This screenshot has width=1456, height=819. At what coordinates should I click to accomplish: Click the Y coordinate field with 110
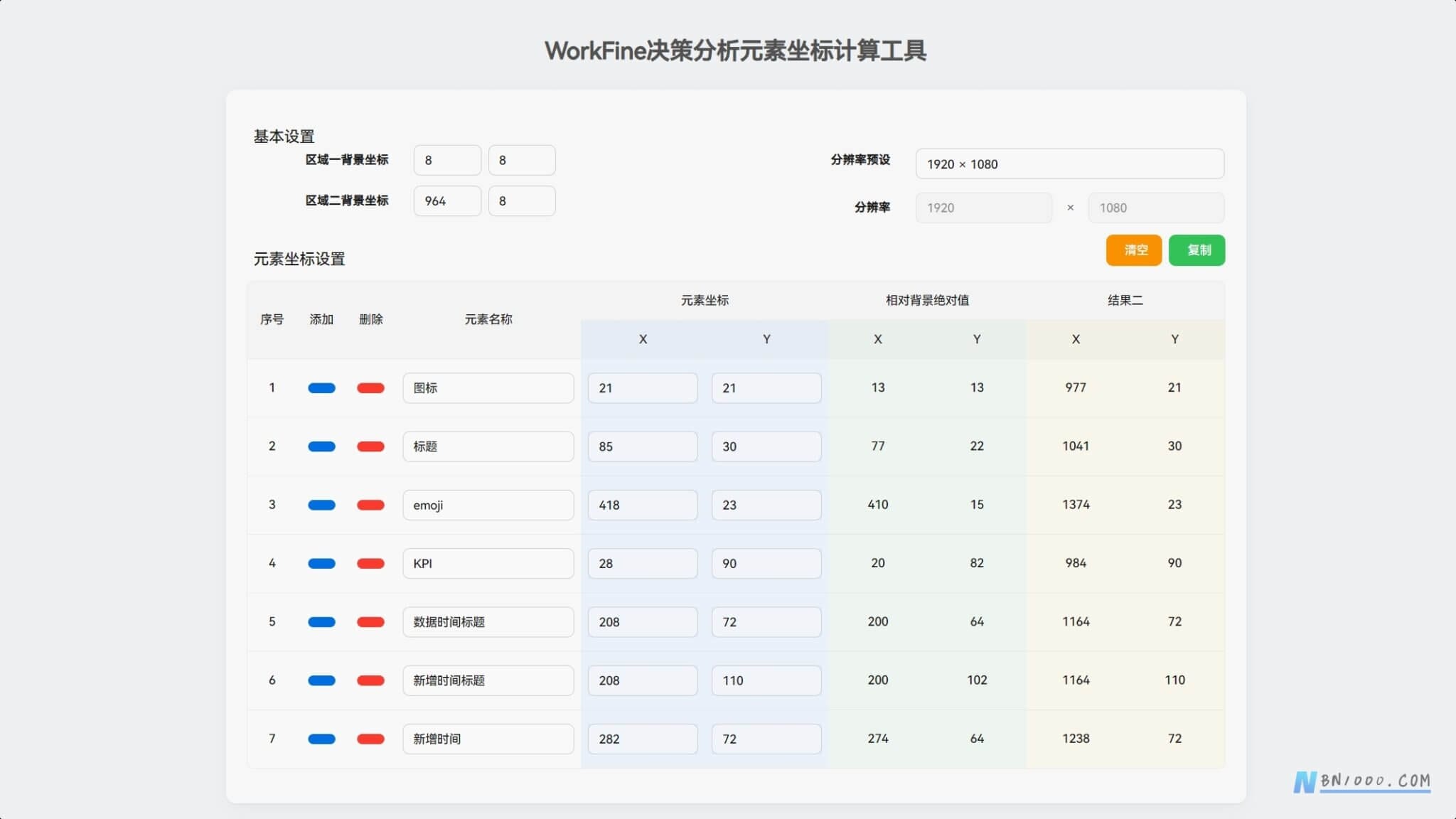[x=766, y=680]
